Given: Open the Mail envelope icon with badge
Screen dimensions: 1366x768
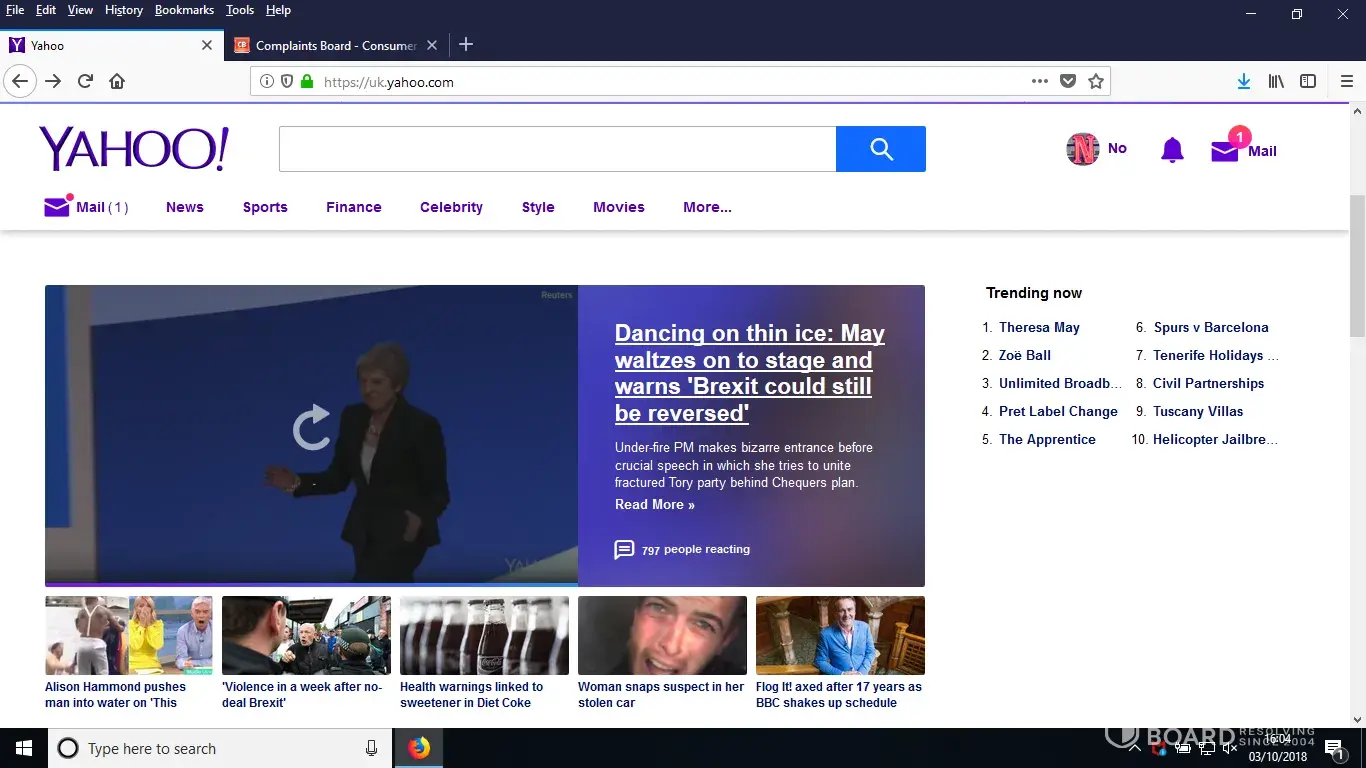Looking at the screenshot, I should point(1225,150).
